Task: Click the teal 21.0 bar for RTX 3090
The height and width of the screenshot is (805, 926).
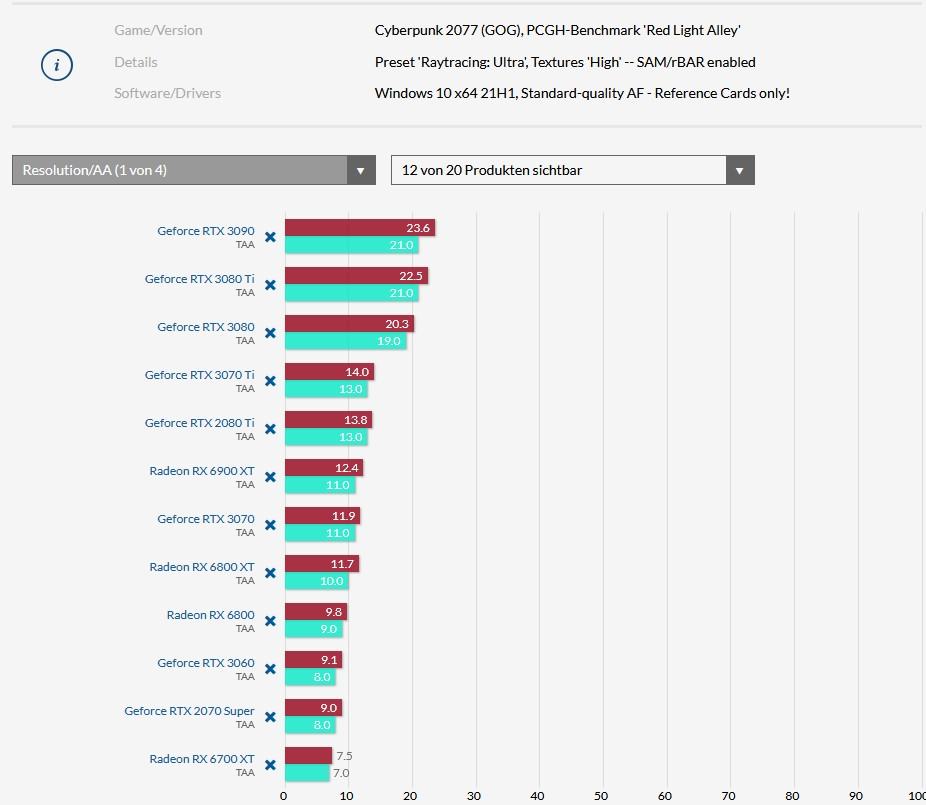Action: [x=351, y=245]
